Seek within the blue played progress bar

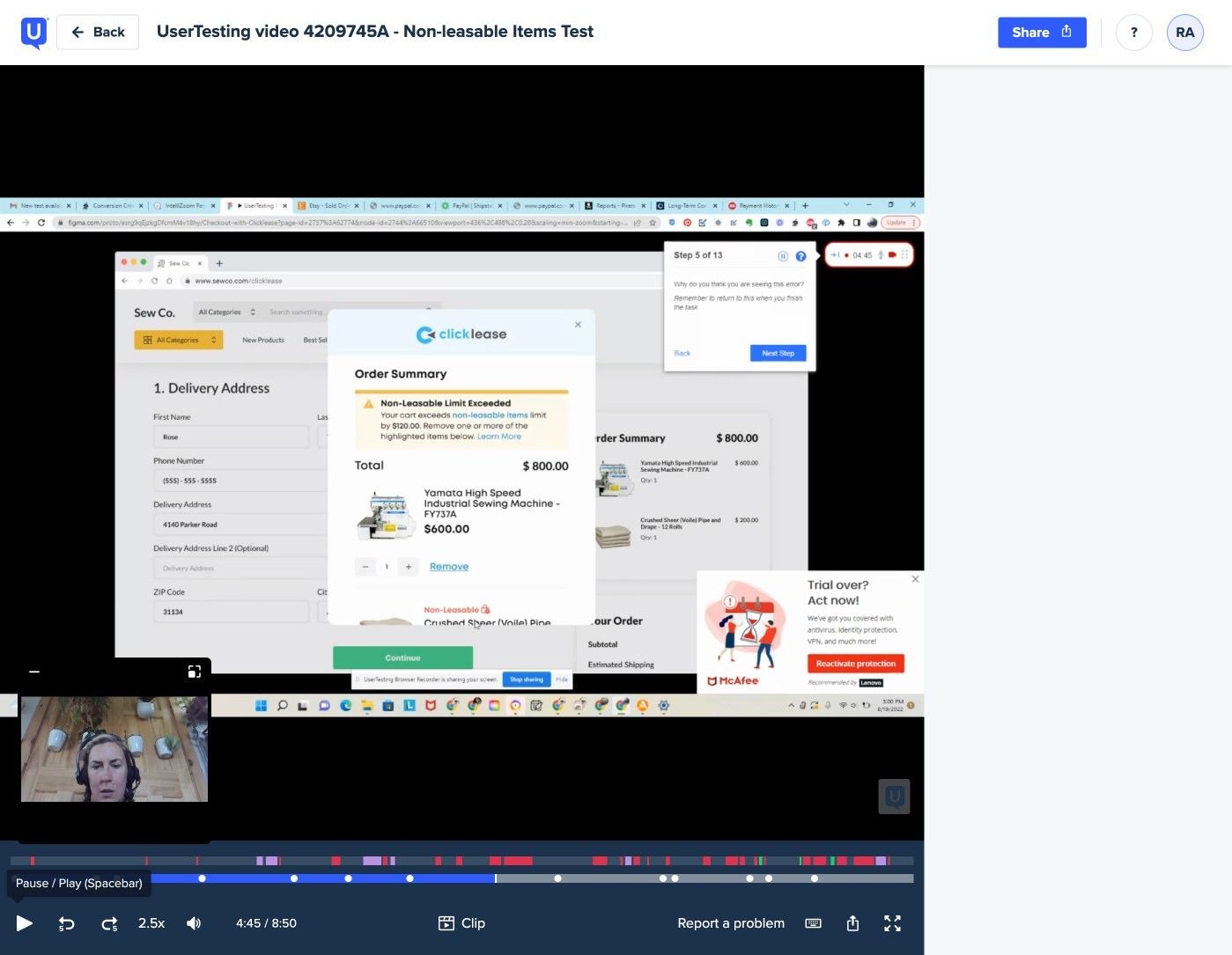[322, 878]
